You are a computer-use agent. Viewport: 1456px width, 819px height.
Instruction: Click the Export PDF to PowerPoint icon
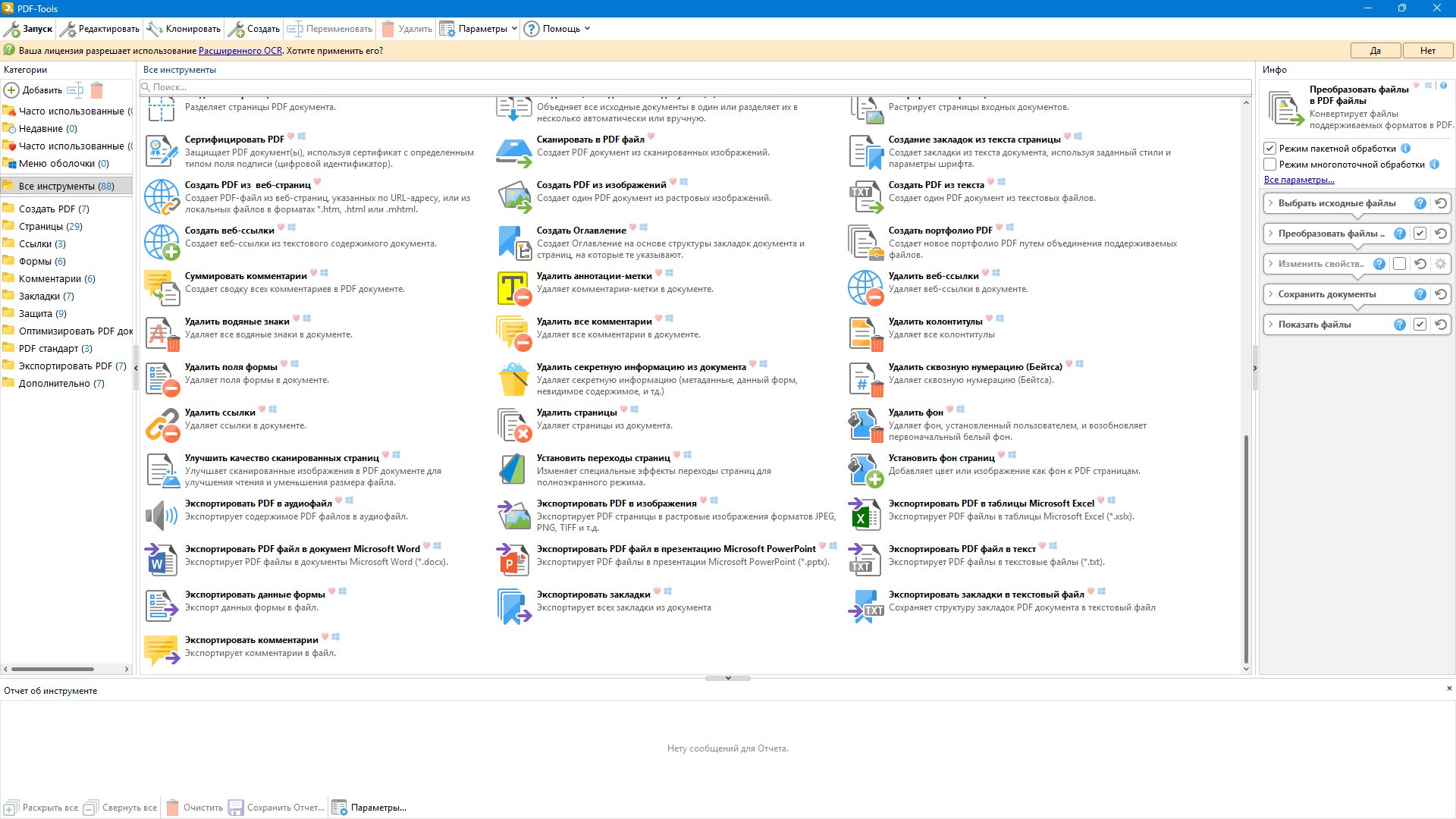[513, 560]
